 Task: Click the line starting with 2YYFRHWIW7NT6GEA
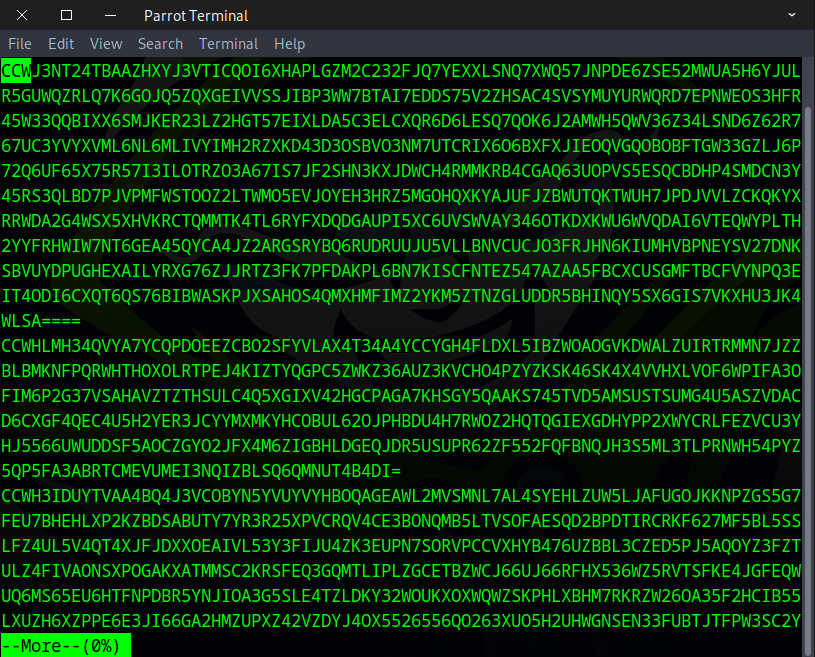(400, 248)
